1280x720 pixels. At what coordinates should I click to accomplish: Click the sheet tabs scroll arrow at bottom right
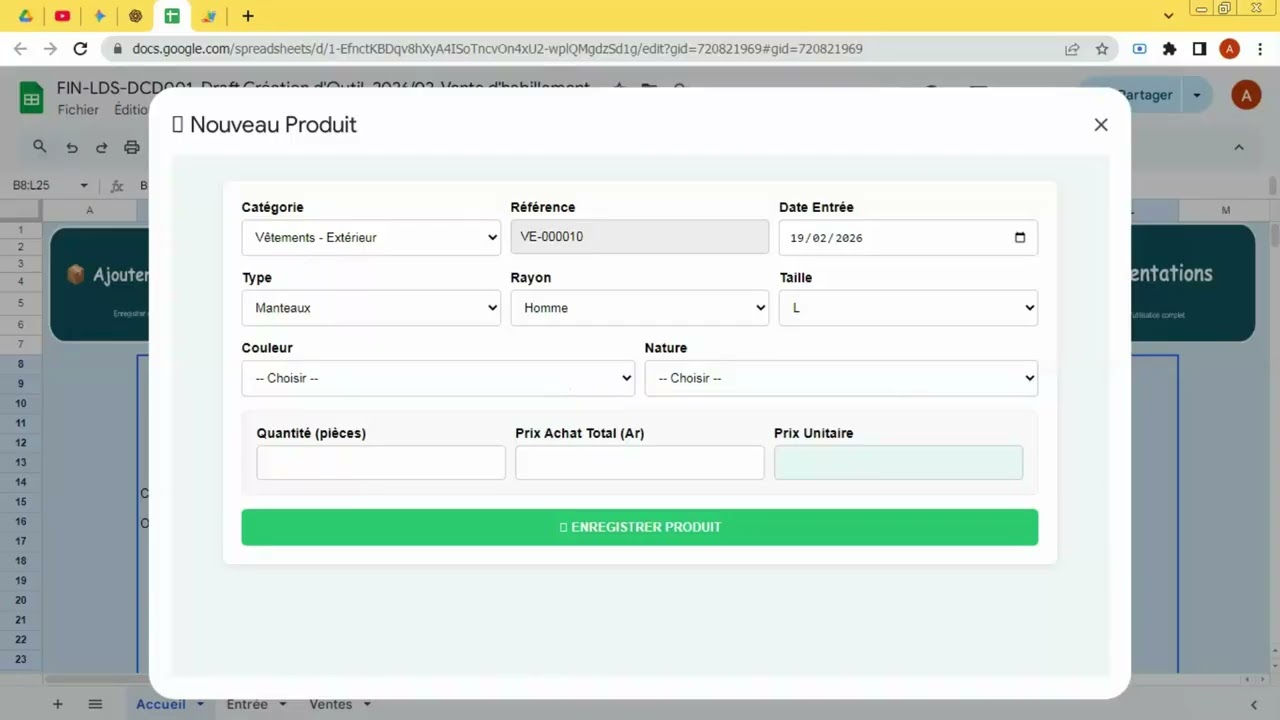pos(1254,704)
